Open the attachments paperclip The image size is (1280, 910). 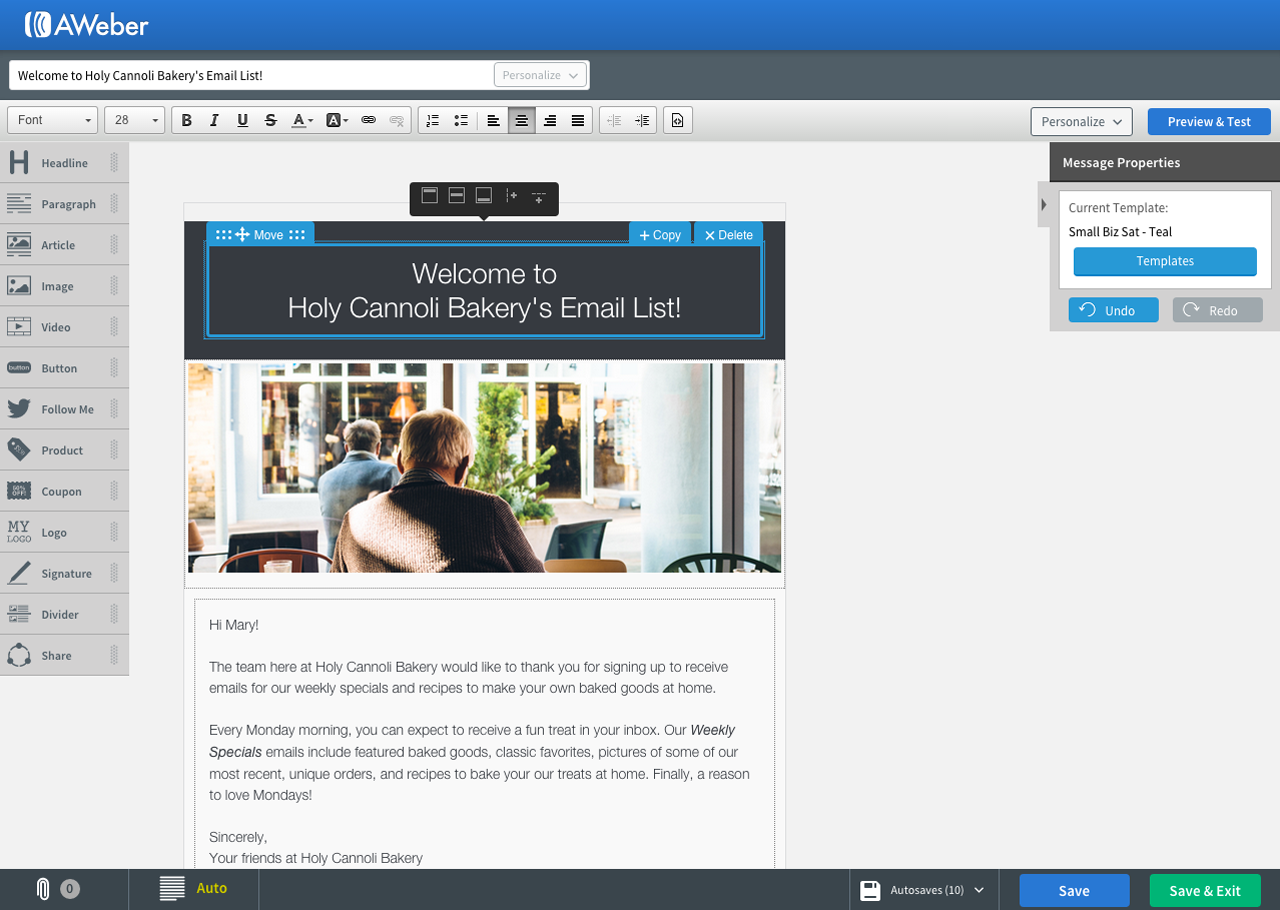pyautogui.click(x=43, y=889)
